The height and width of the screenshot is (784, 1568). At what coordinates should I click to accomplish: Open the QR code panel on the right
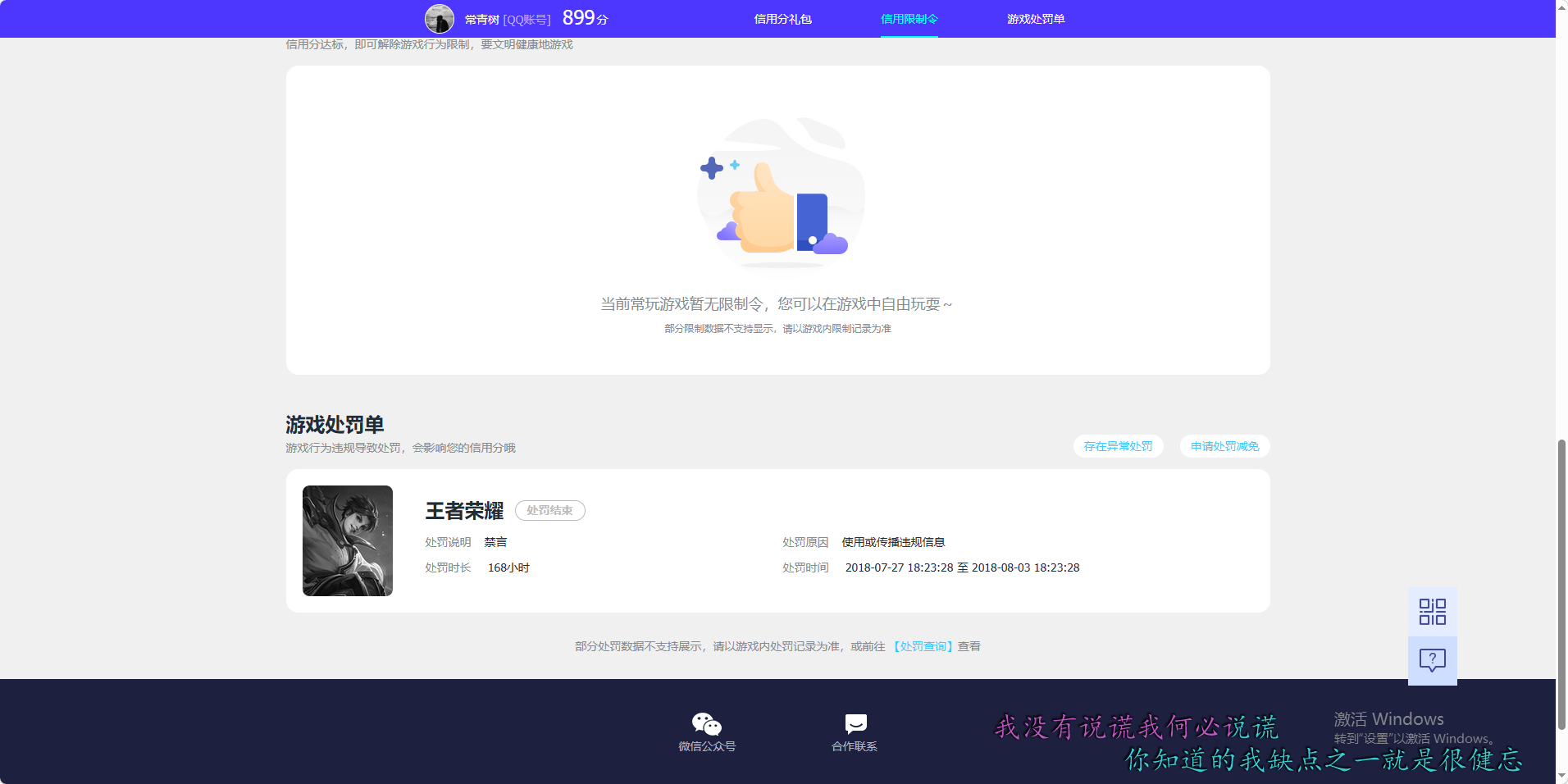(x=1431, y=611)
